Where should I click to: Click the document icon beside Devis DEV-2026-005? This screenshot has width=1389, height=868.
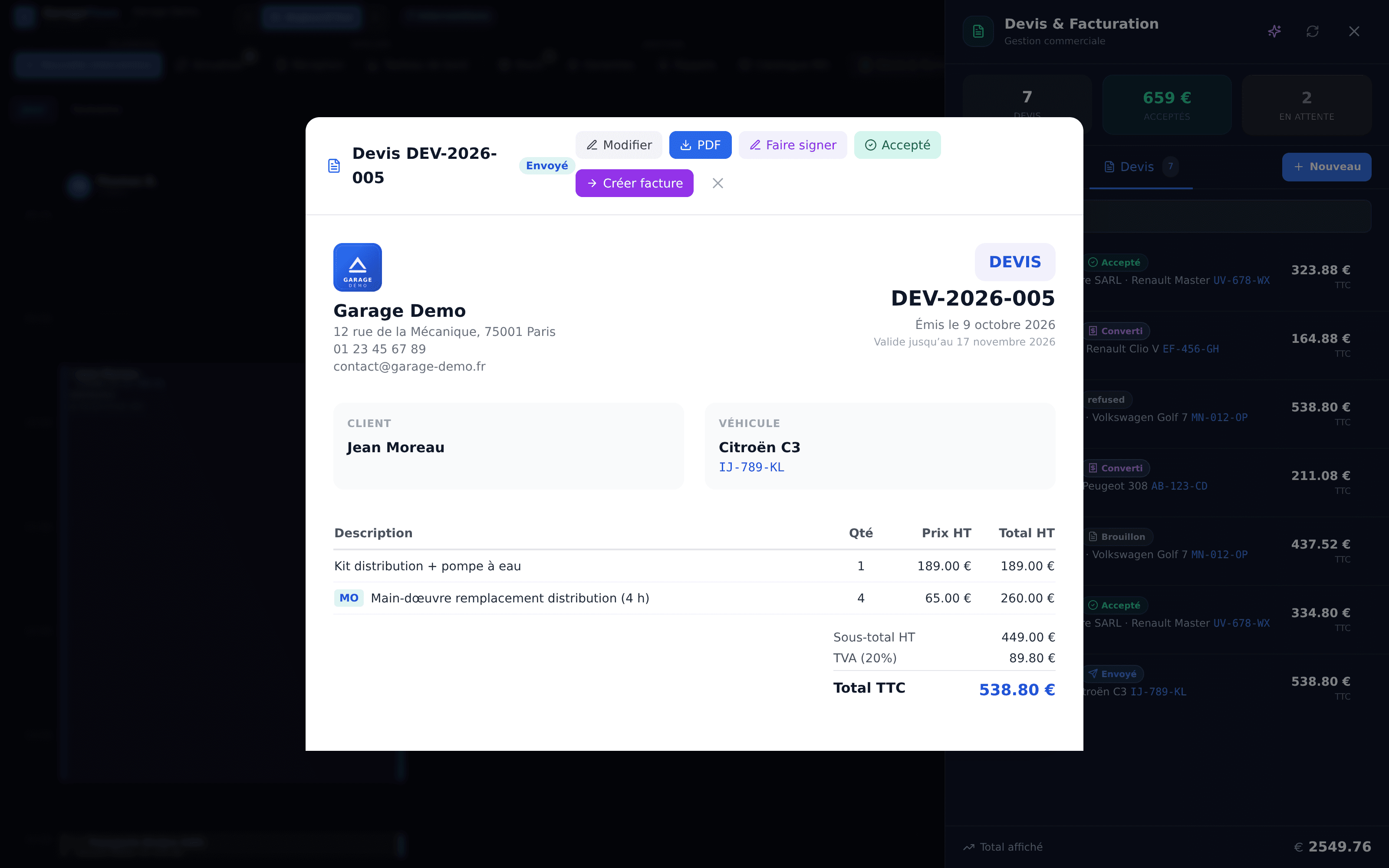click(x=334, y=166)
